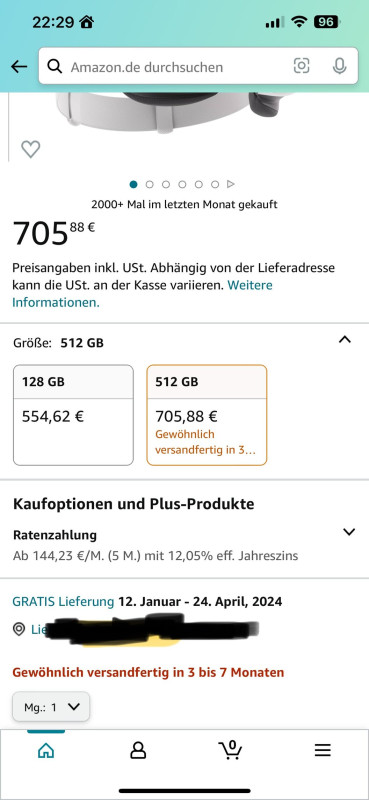This screenshot has height=800, width=369.
Task: Show the second product image dot
Action: point(150,184)
